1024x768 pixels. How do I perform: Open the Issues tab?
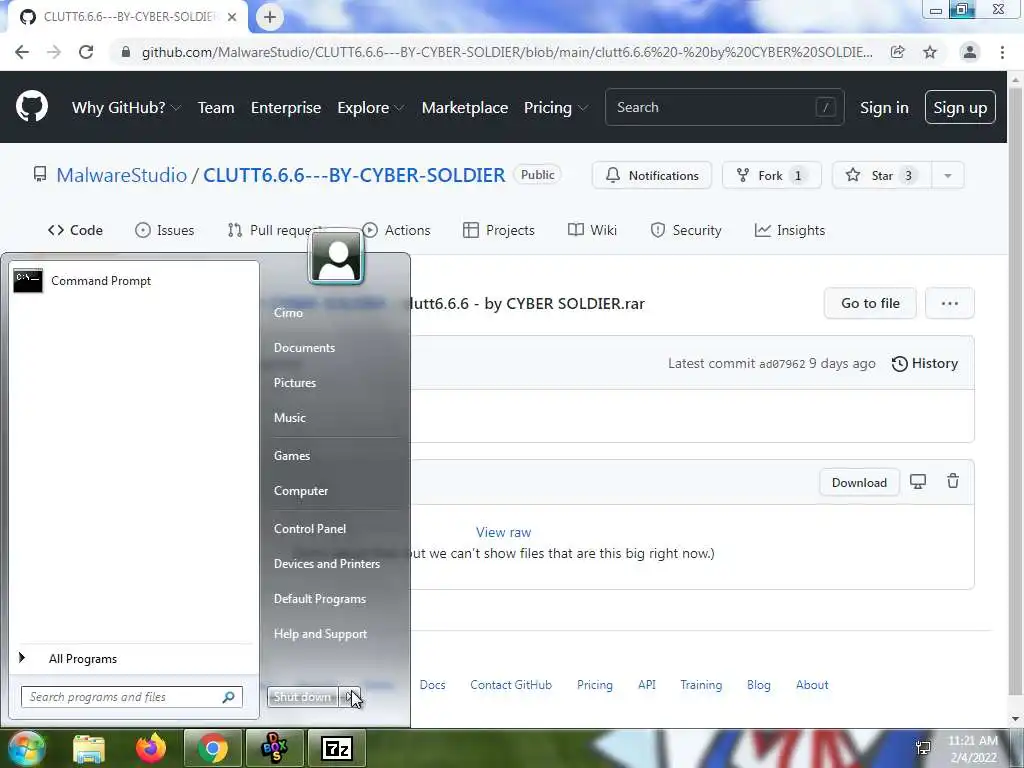[x=165, y=230]
